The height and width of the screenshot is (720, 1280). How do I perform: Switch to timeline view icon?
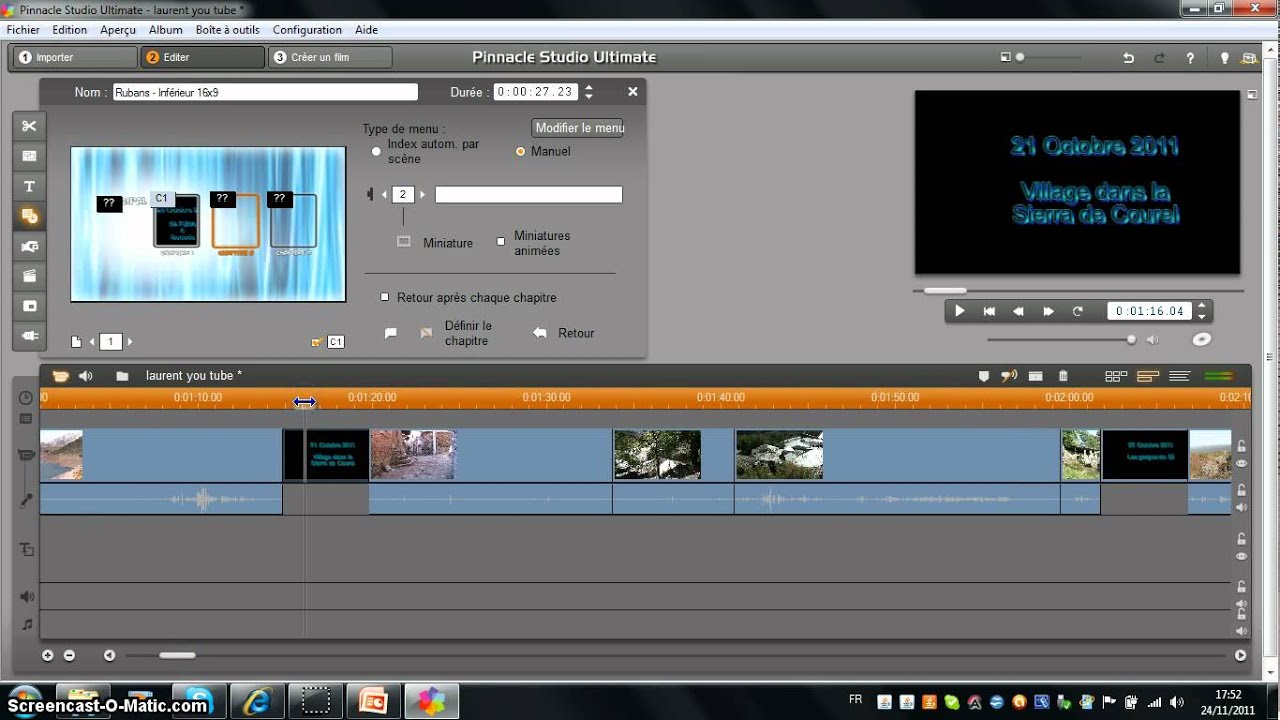click(1148, 376)
